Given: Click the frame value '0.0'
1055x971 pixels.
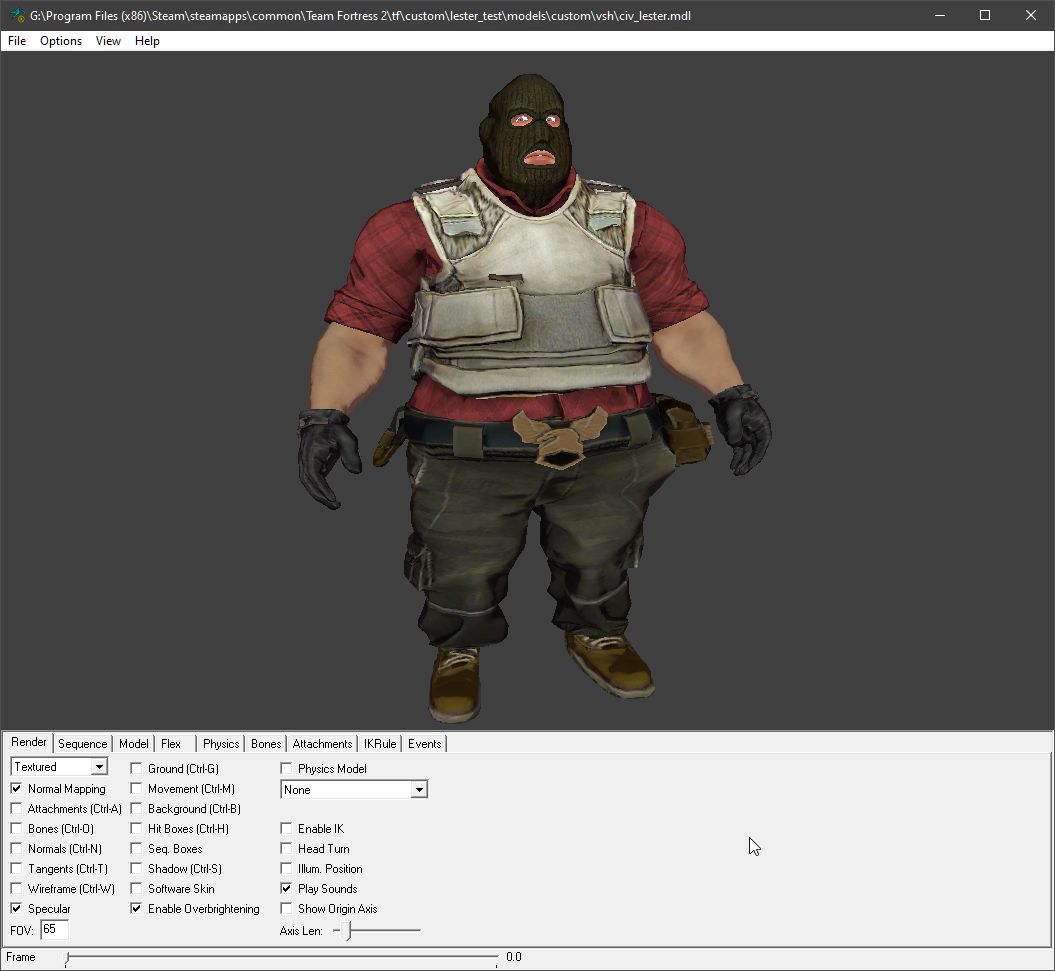Looking at the screenshot, I should [513, 957].
